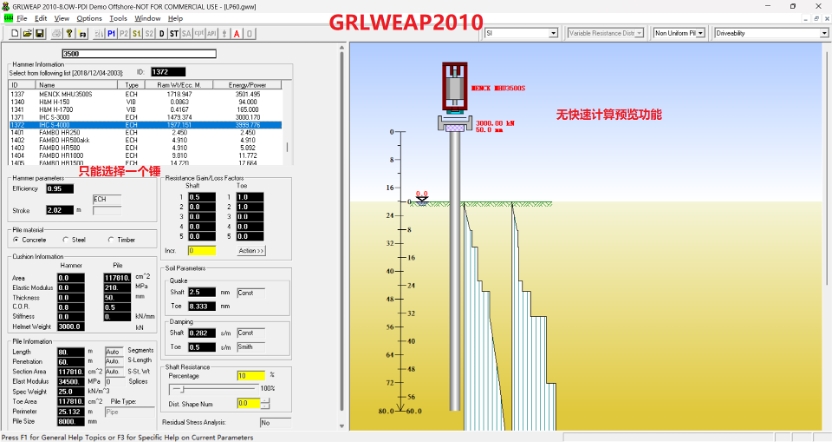832x442 pixels.
Task: Open the Options menu
Action: [89, 18]
